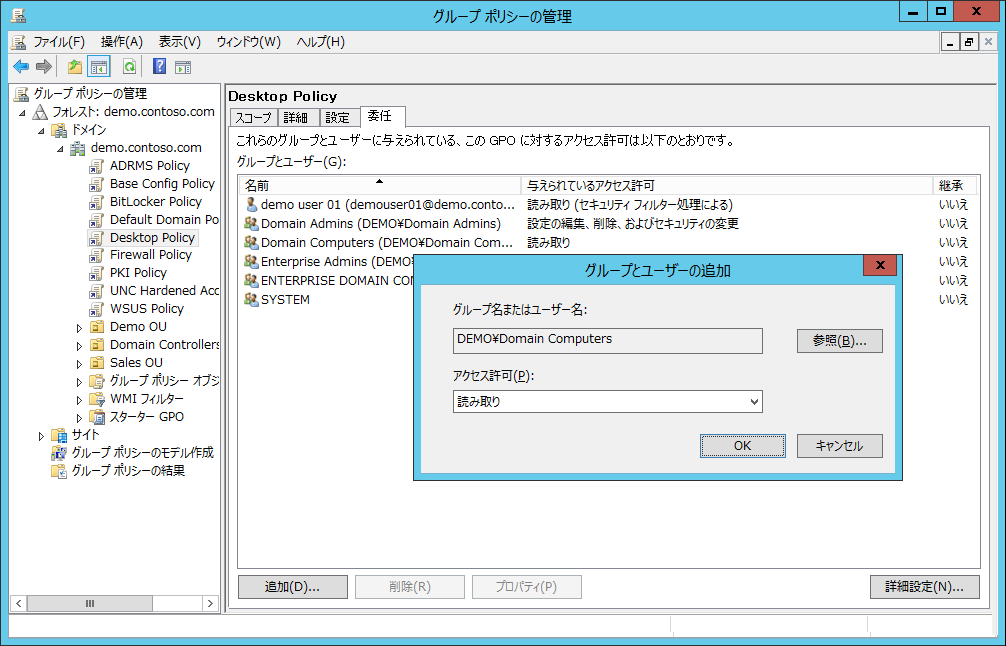Toggle the Show/Hide Console Tree icon
Image resolution: width=1006 pixels, height=646 pixels.
click(98, 67)
